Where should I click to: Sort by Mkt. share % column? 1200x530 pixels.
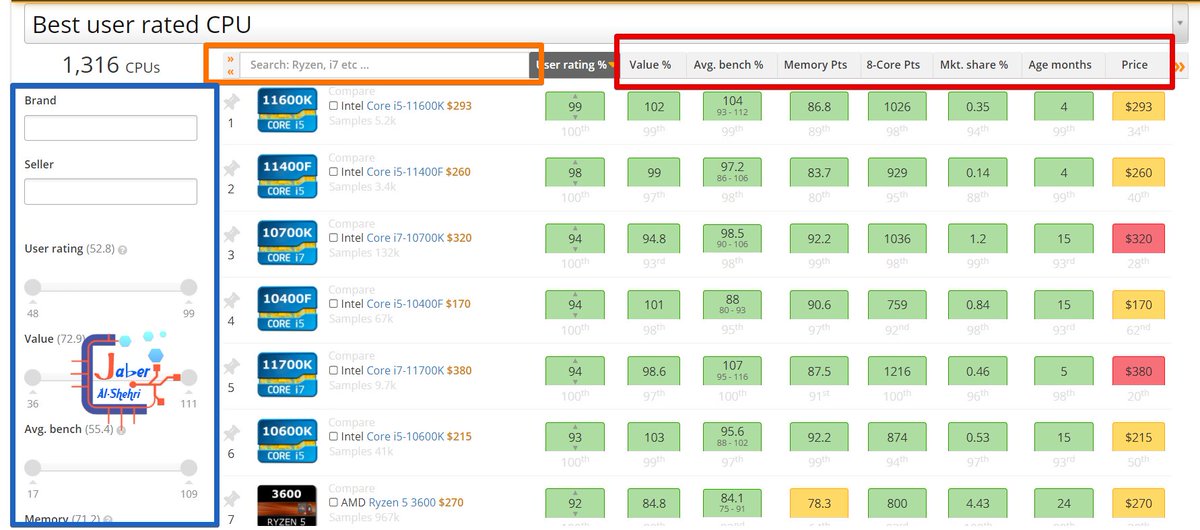click(974, 65)
